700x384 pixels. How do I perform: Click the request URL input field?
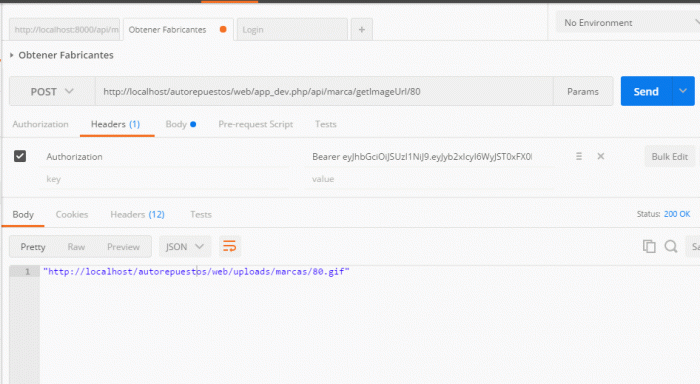click(x=324, y=92)
